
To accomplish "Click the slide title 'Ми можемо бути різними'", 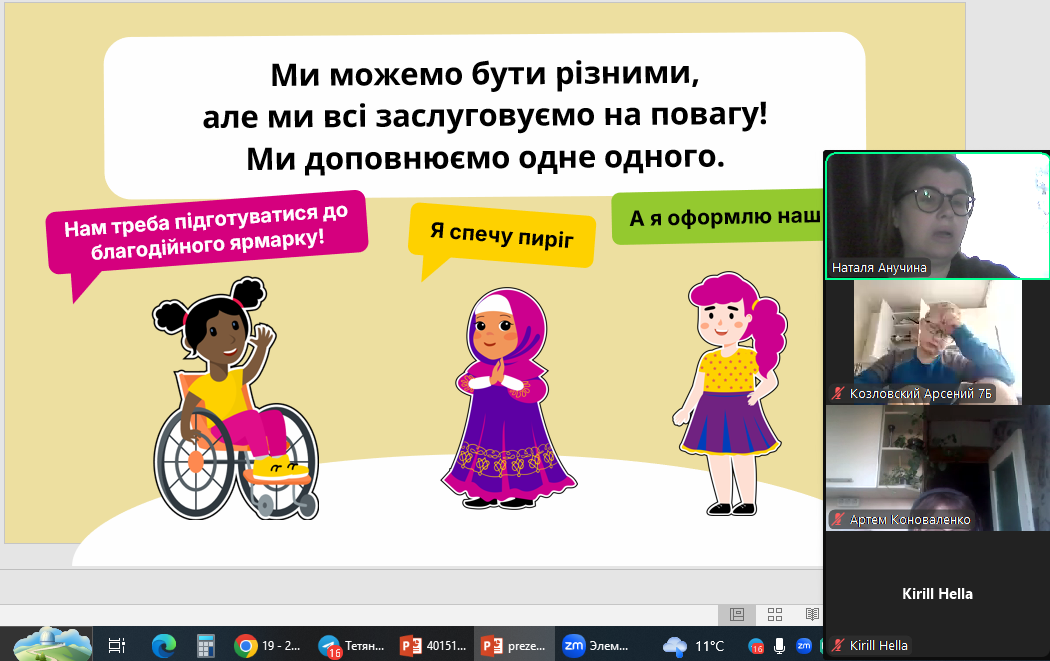I will (485, 74).
